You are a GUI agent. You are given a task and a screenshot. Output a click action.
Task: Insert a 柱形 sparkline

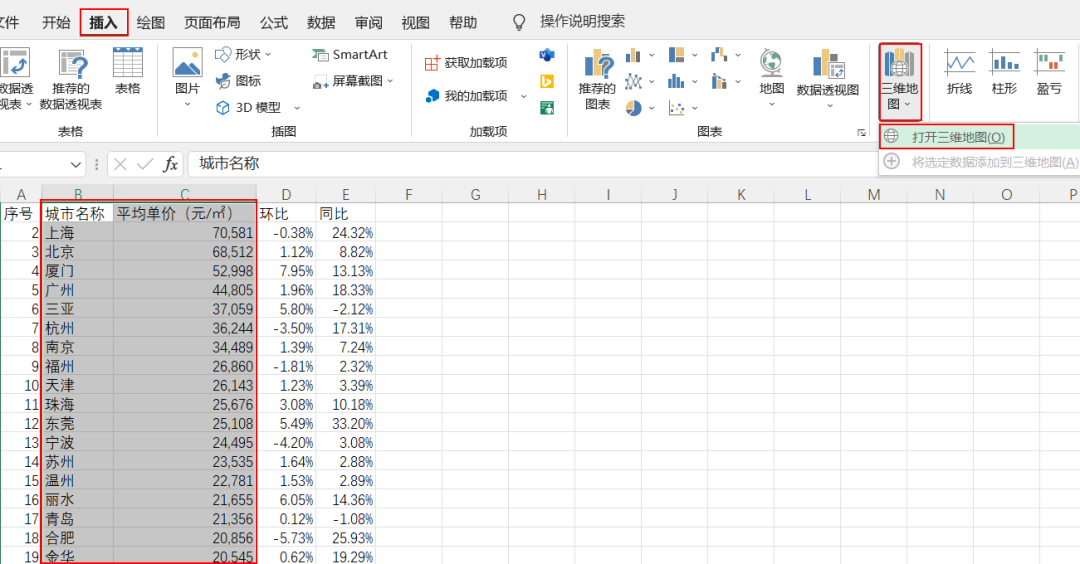coord(1004,72)
